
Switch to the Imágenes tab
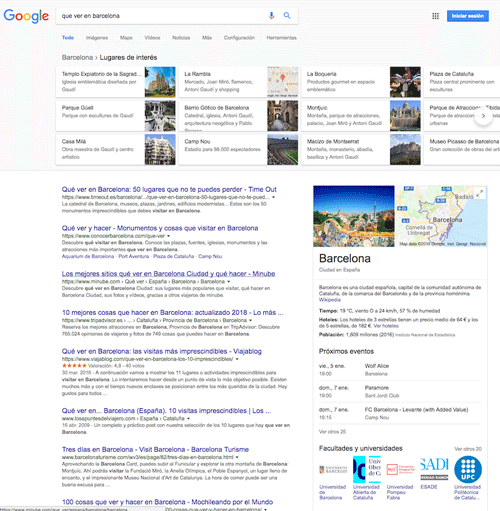click(x=97, y=38)
